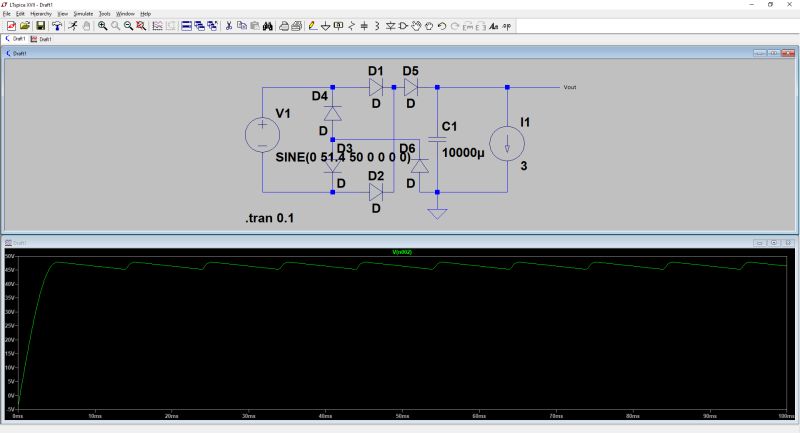Open the Simulate menu
Screen dimensions: 800x433
[83, 14]
